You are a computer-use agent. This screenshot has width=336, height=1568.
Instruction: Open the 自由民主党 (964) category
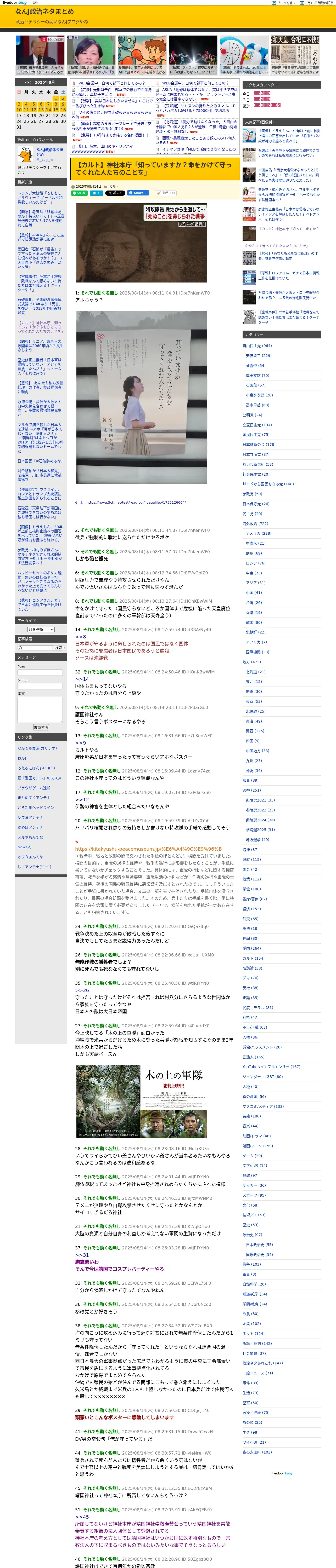pyautogui.click(x=257, y=346)
